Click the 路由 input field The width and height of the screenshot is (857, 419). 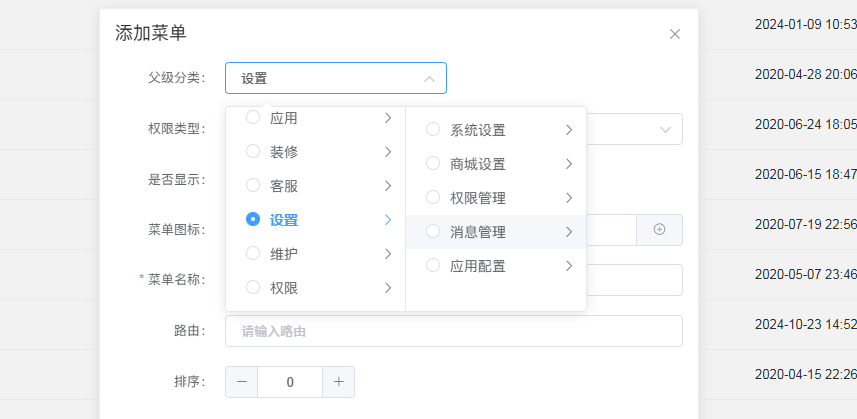click(x=454, y=331)
